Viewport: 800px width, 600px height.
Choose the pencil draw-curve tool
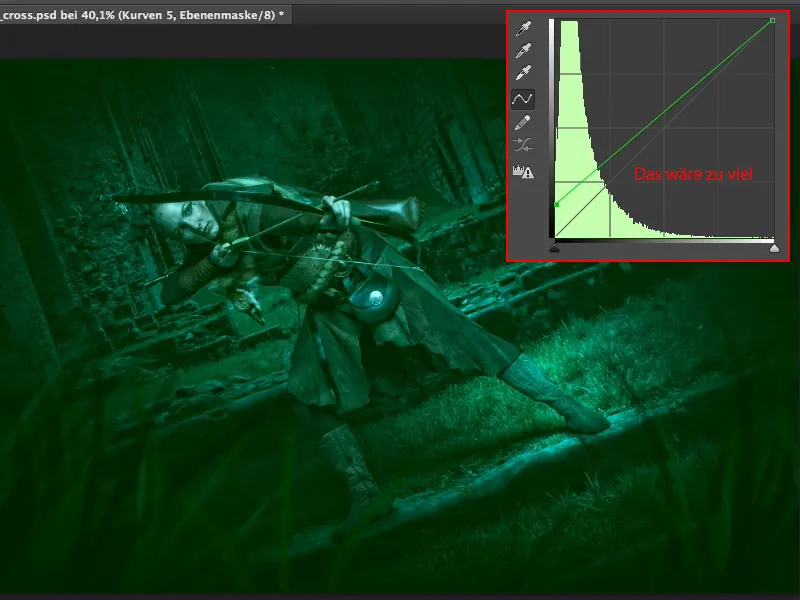point(523,122)
